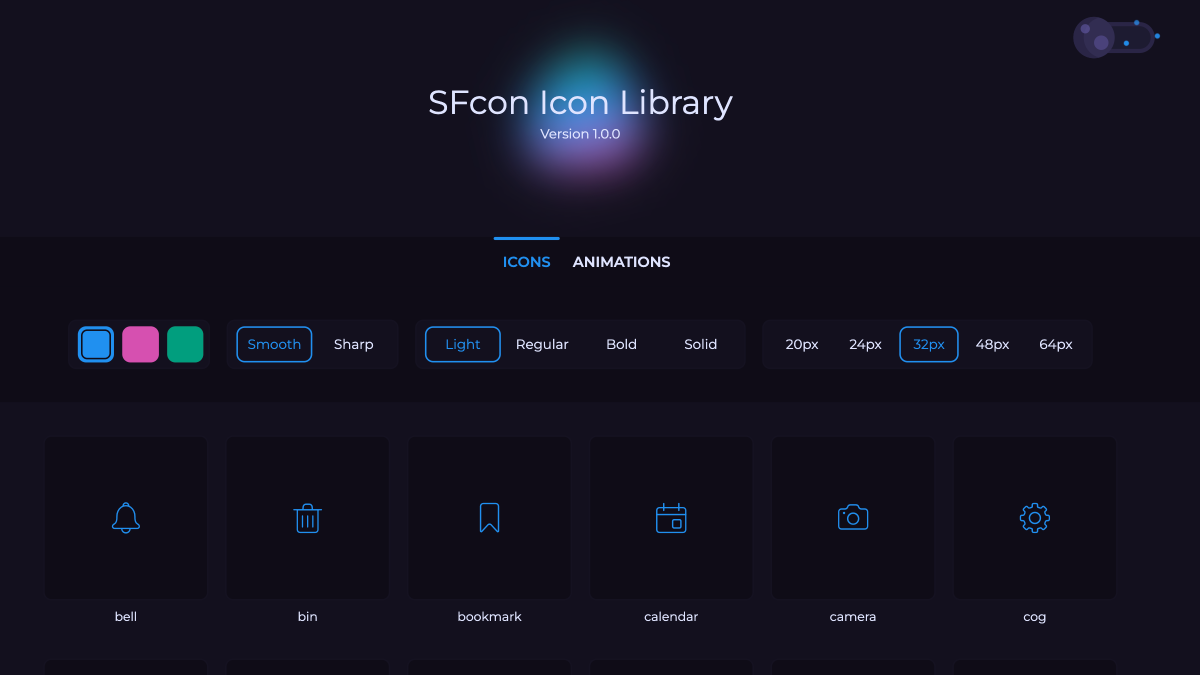
Task: Choose the pink color swatch
Action: coord(141,344)
